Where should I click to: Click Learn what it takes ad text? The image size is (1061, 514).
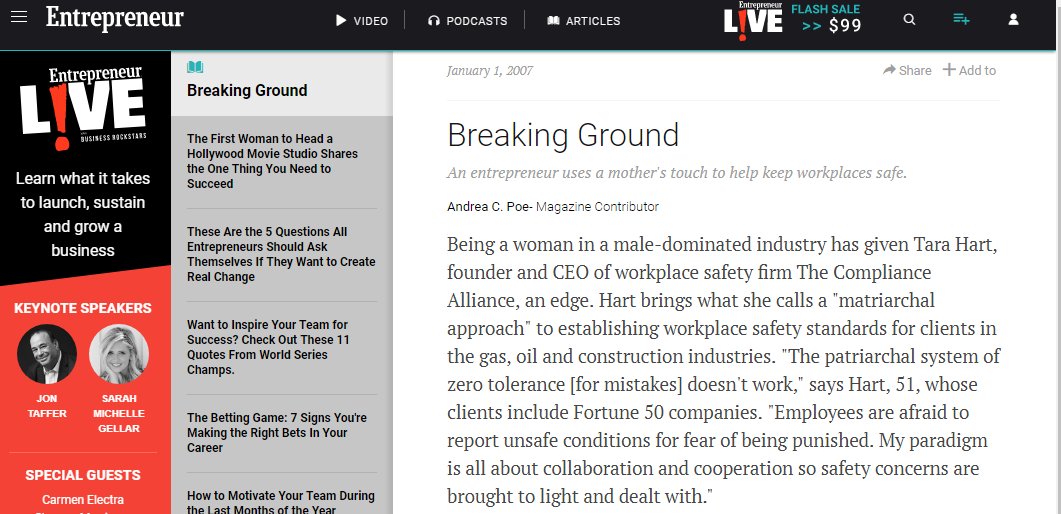(x=83, y=214)
